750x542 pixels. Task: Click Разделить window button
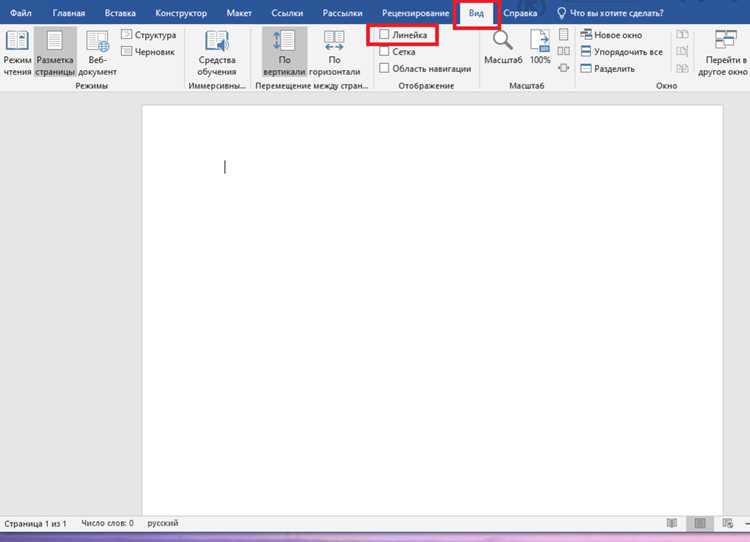(607, 68)
